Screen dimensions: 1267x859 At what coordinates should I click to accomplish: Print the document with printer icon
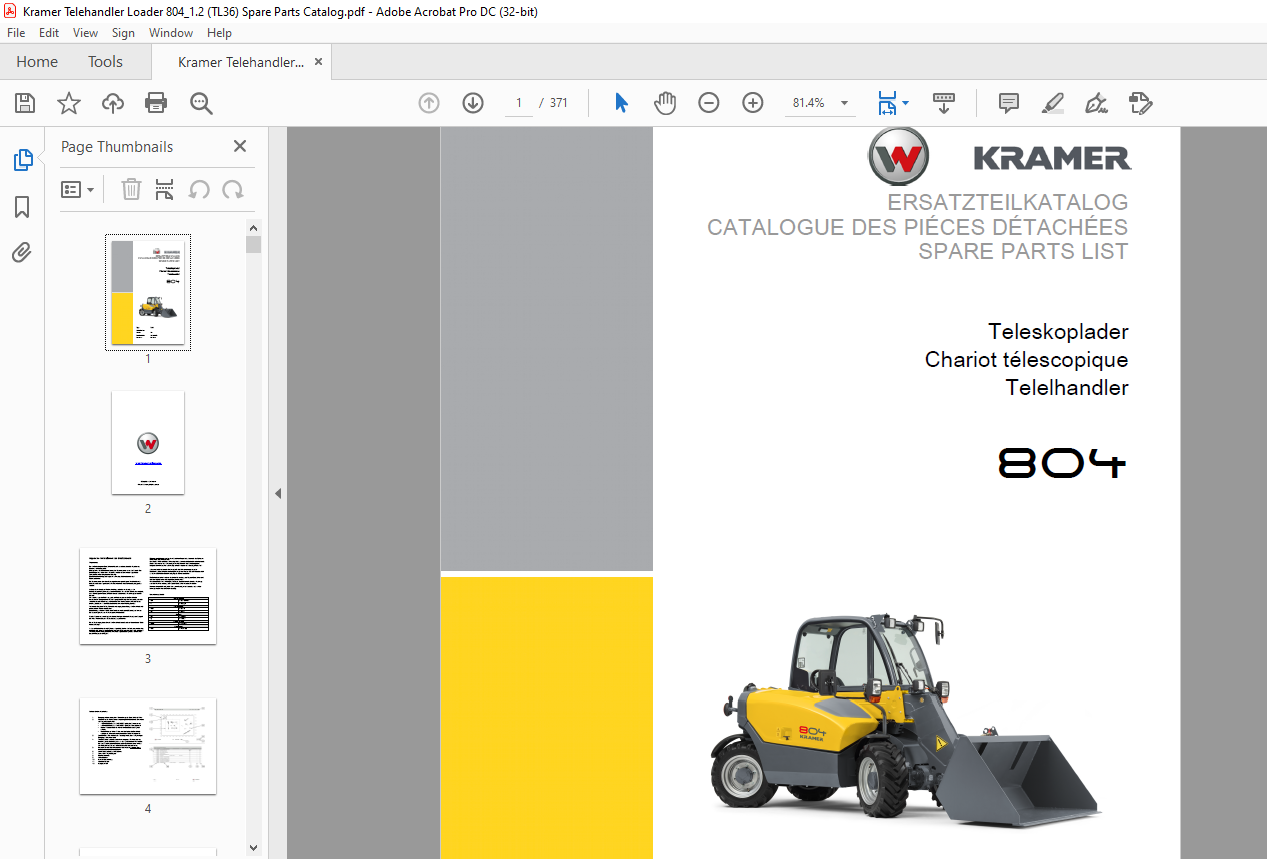(x=156, y=103)
